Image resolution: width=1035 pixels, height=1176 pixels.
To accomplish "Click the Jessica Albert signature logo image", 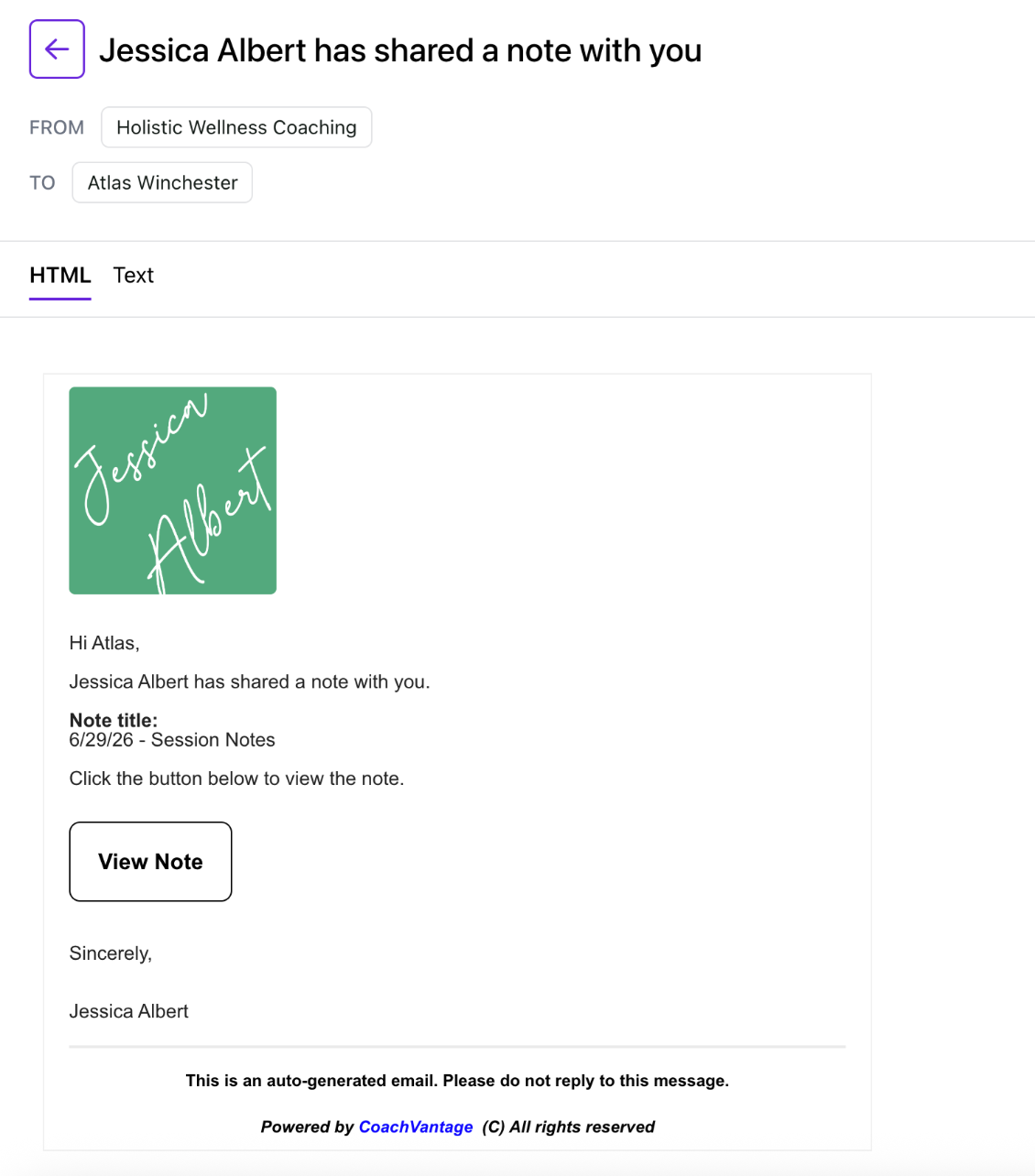I will coord(173,491).
